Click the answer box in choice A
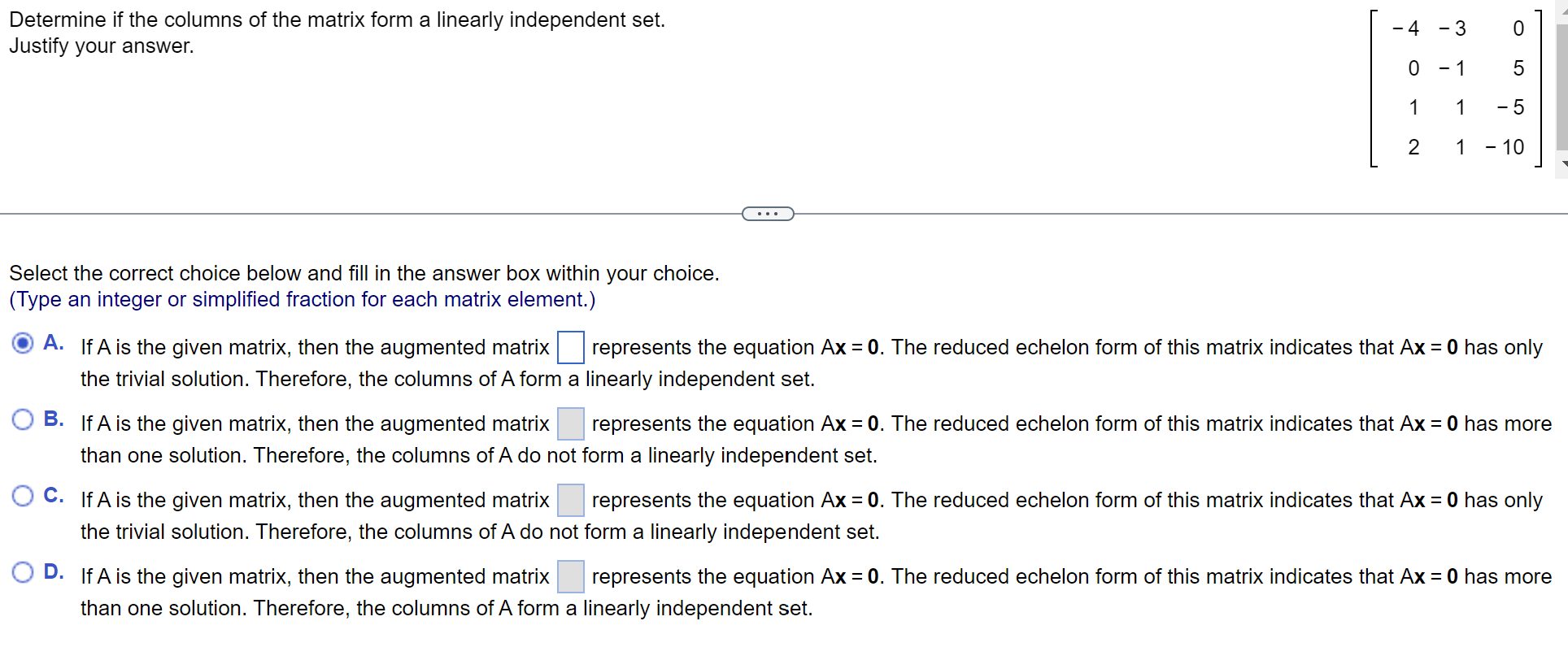Screen dimensions: 1568x647 [x=571, y=347]
